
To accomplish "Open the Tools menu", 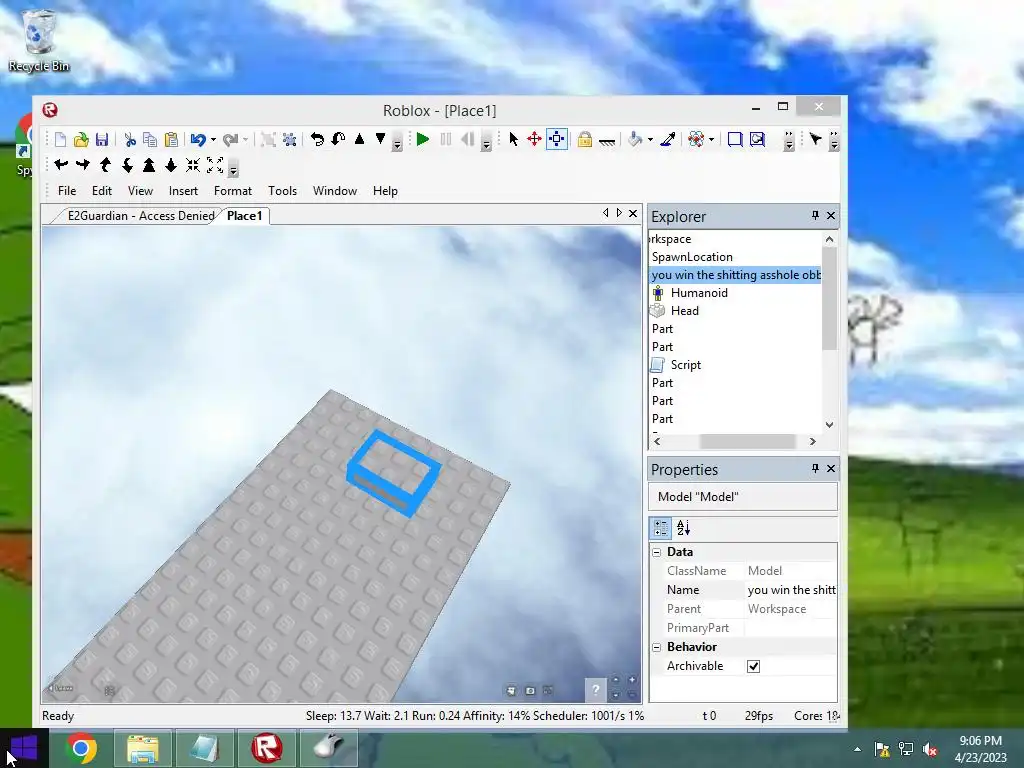I will pos(282,191).
